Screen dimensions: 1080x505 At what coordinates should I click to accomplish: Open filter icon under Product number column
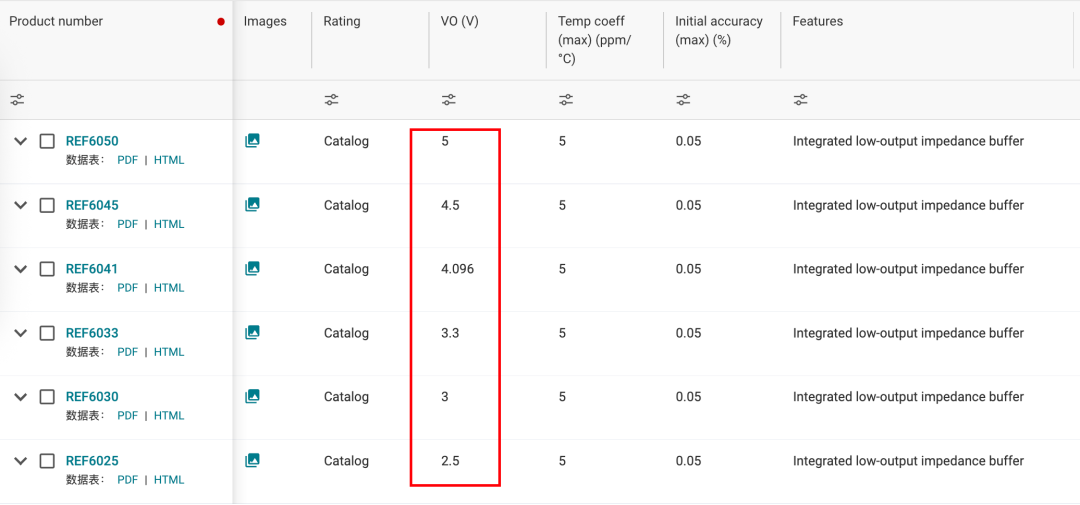[17, 100]
